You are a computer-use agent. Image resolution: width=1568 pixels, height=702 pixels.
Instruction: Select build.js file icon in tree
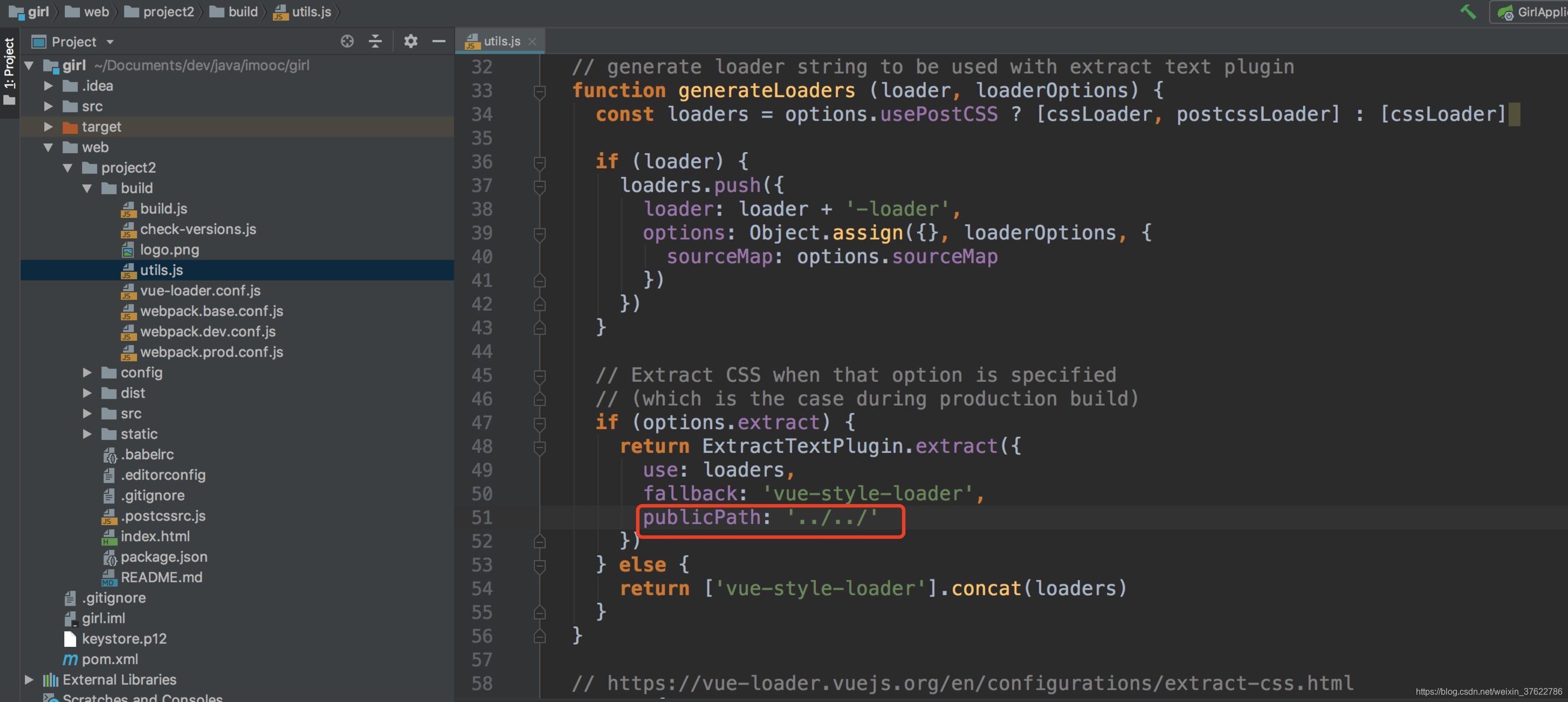[x=128, y=209]
